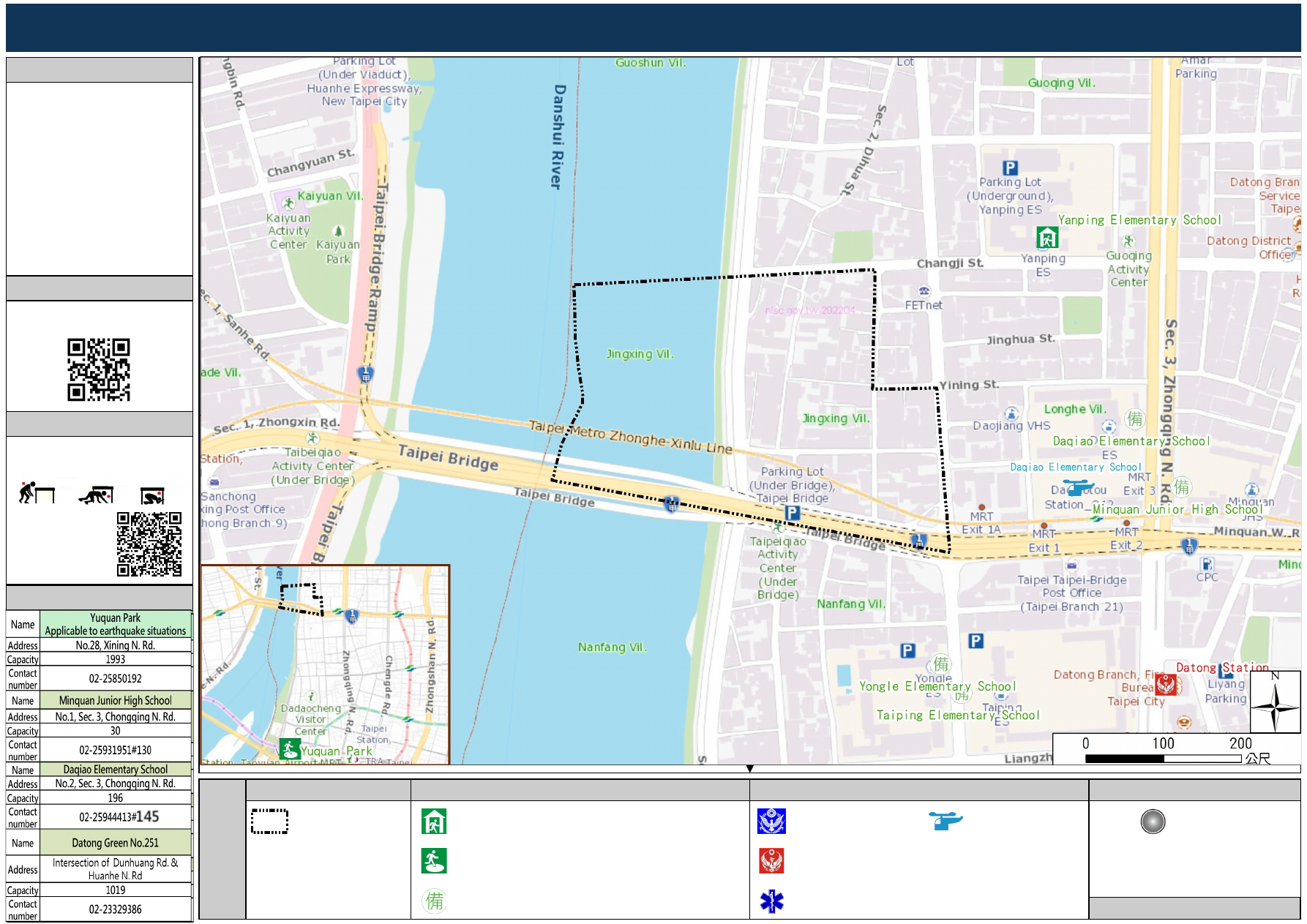The height and width of the screenshot is (924, 1307).
Task: Select contact number 02-25850192
Action: pyautogui.click(x=116, y=678)
